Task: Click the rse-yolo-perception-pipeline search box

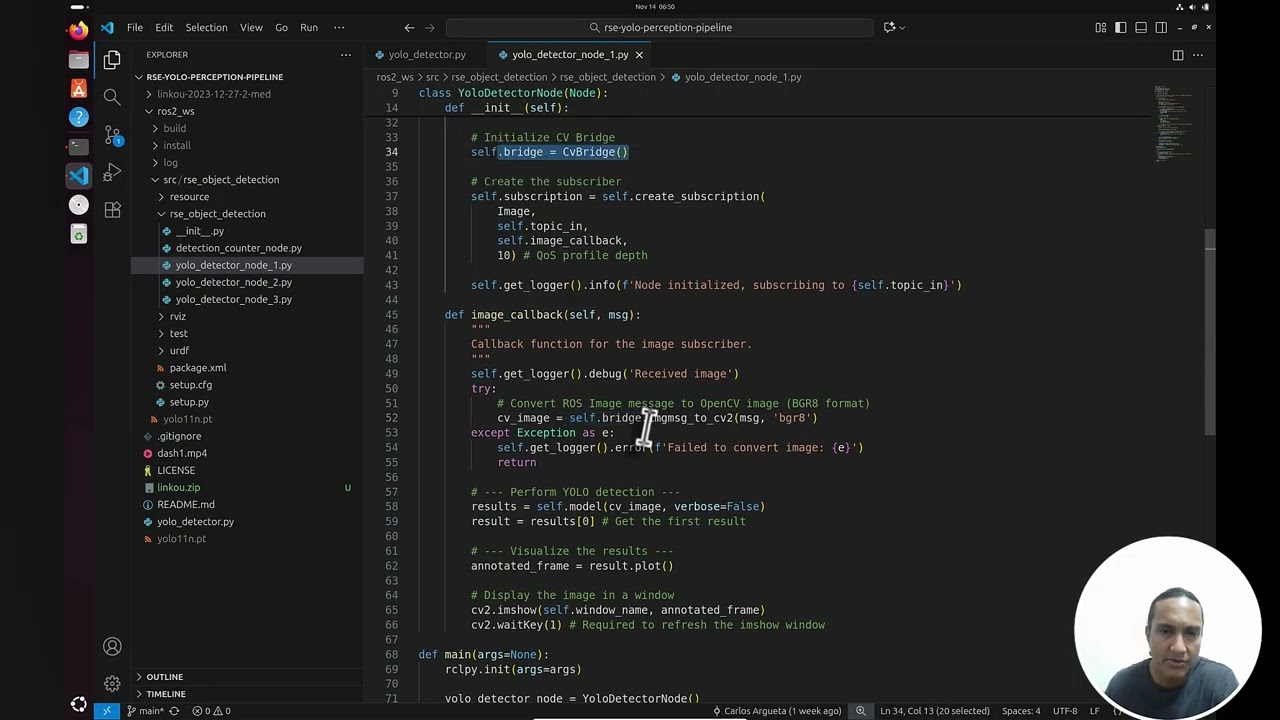Action: pyautogui.click(x=661, y=27)
